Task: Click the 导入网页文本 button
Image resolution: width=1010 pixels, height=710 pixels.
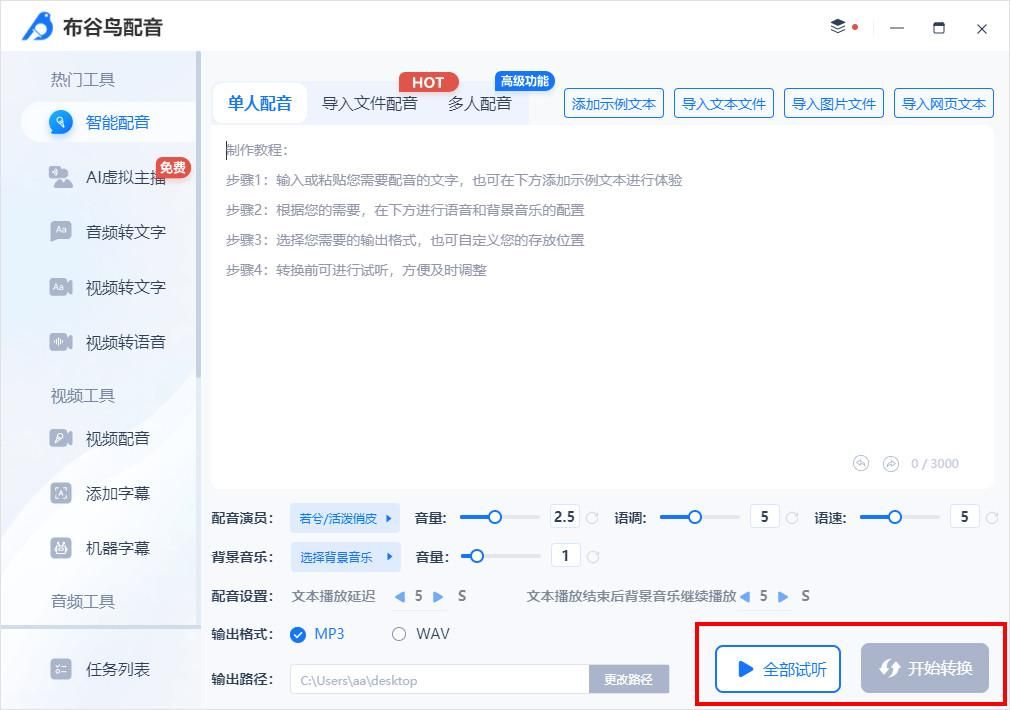Action: coord(944,104)
